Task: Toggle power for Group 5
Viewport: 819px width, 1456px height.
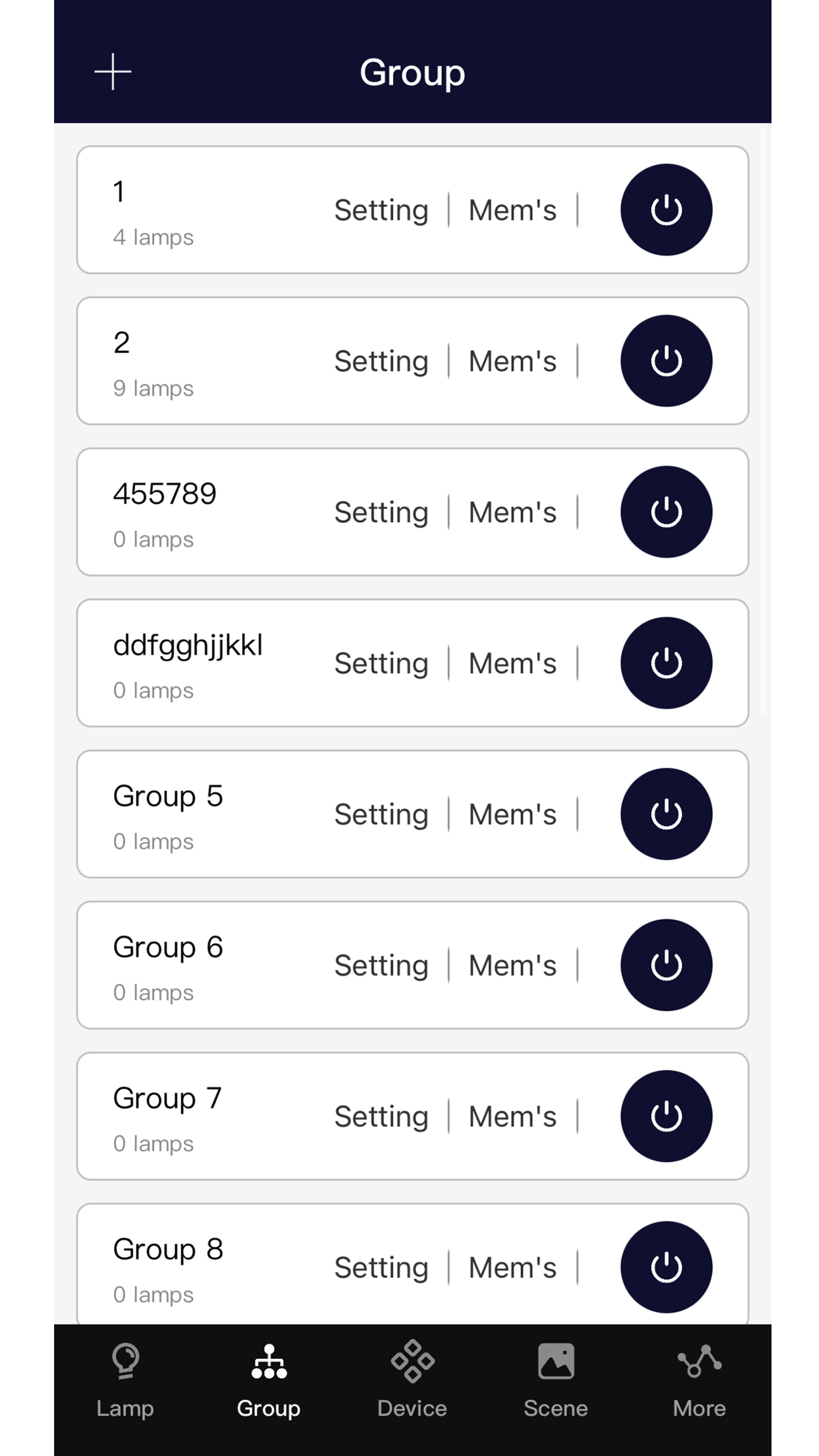Action: [x=666, y=814]
